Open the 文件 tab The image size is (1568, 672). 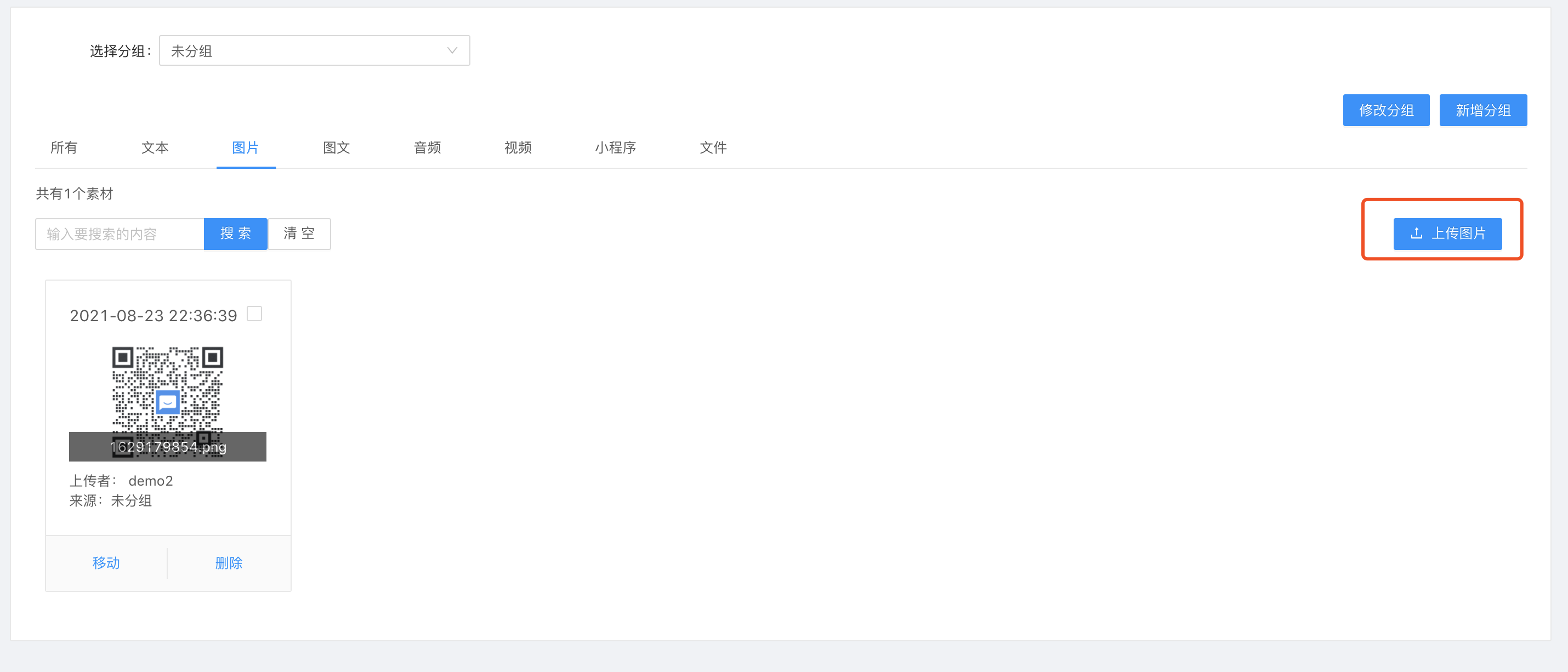pyautogui.click(x=713, y=147)
